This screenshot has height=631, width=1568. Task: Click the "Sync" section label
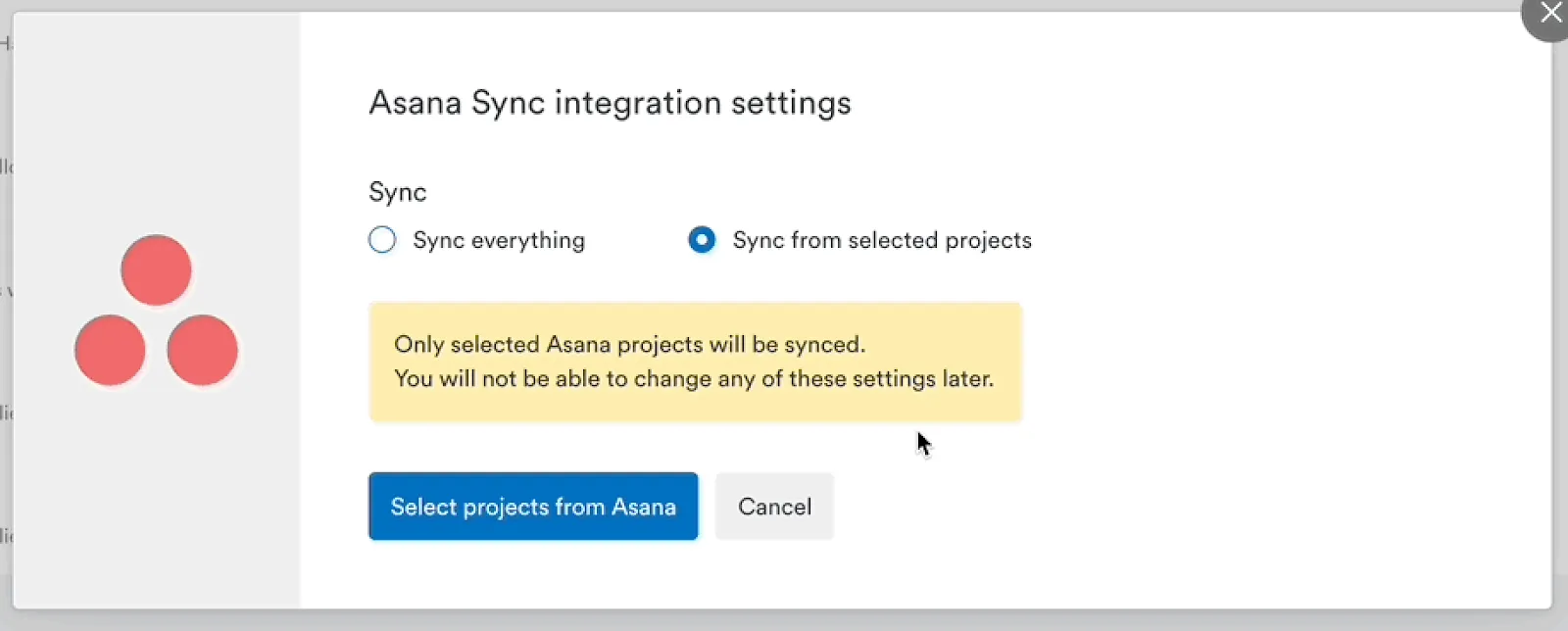coord(397,192)
